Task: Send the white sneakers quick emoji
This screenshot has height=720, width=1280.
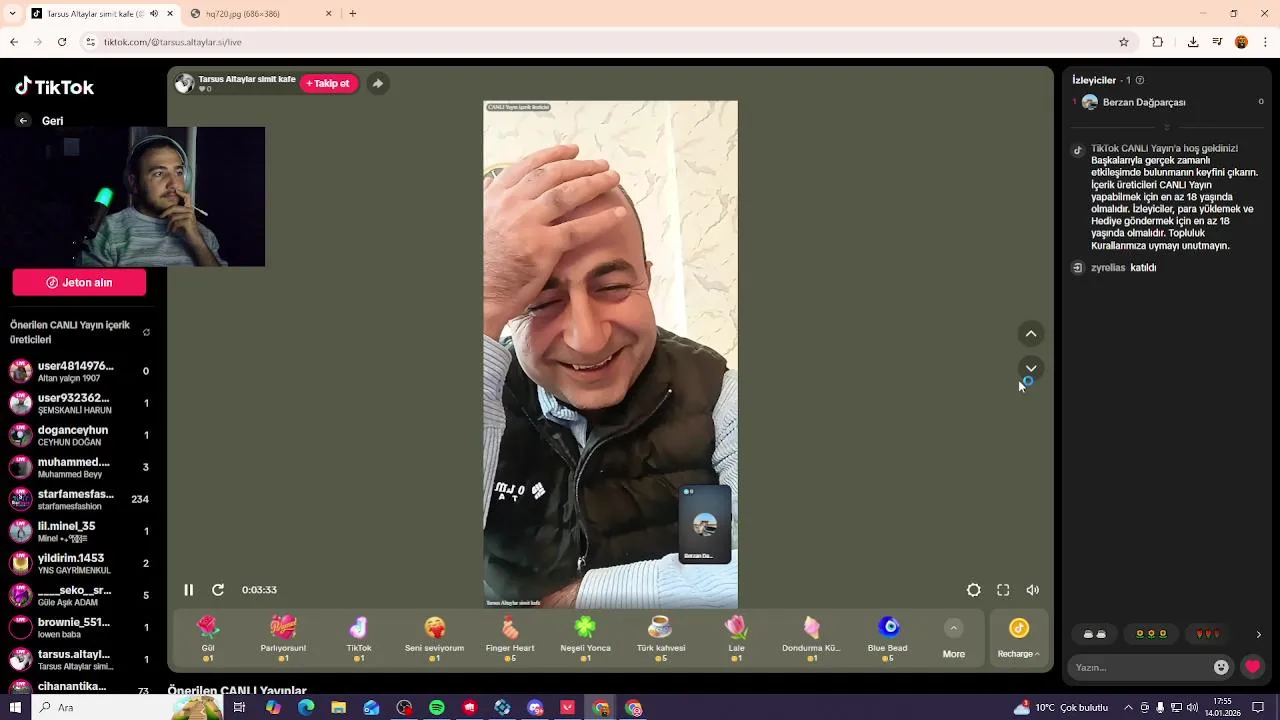Action: coord(1095,634)
